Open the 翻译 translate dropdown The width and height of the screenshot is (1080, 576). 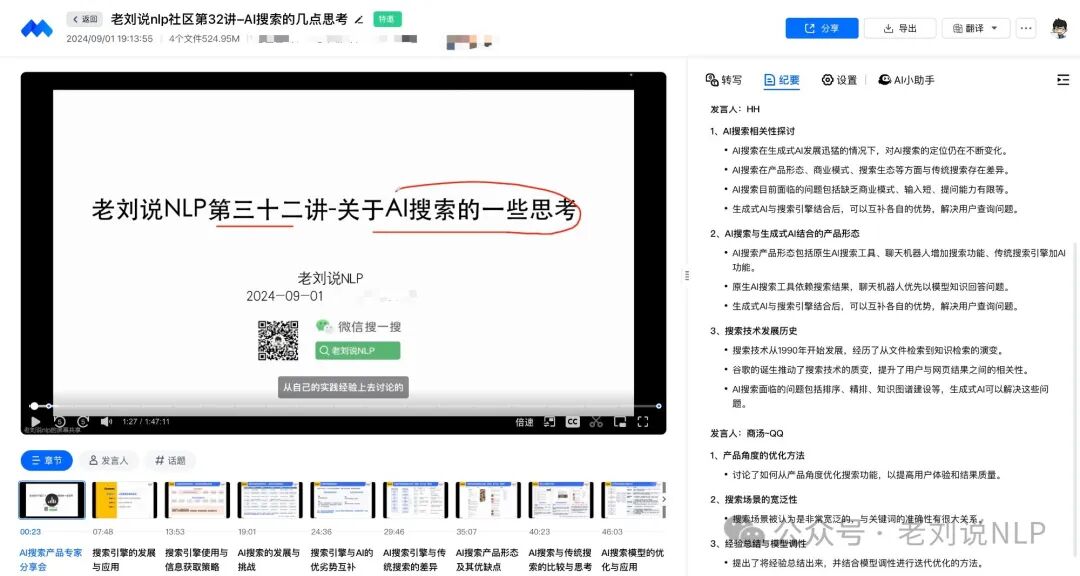click(975, 28)
